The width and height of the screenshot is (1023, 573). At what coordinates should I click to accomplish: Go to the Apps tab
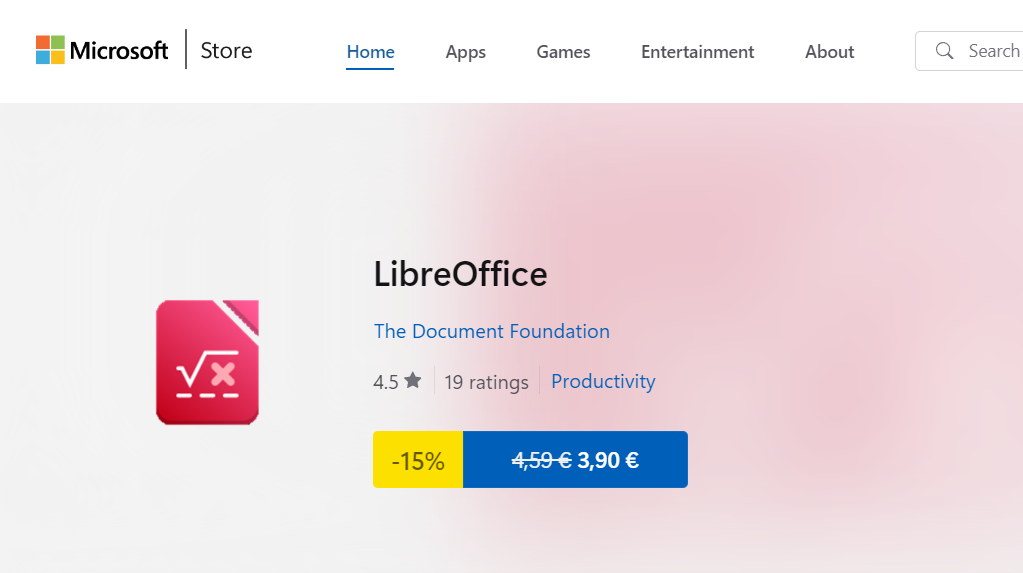tap(465, 52)
